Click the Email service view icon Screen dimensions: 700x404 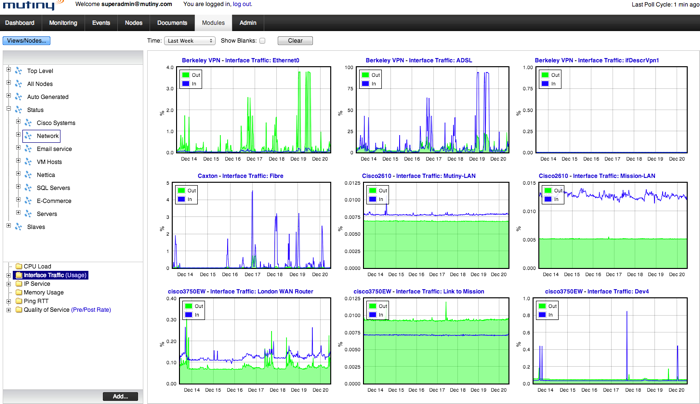[x=28, y=149]
